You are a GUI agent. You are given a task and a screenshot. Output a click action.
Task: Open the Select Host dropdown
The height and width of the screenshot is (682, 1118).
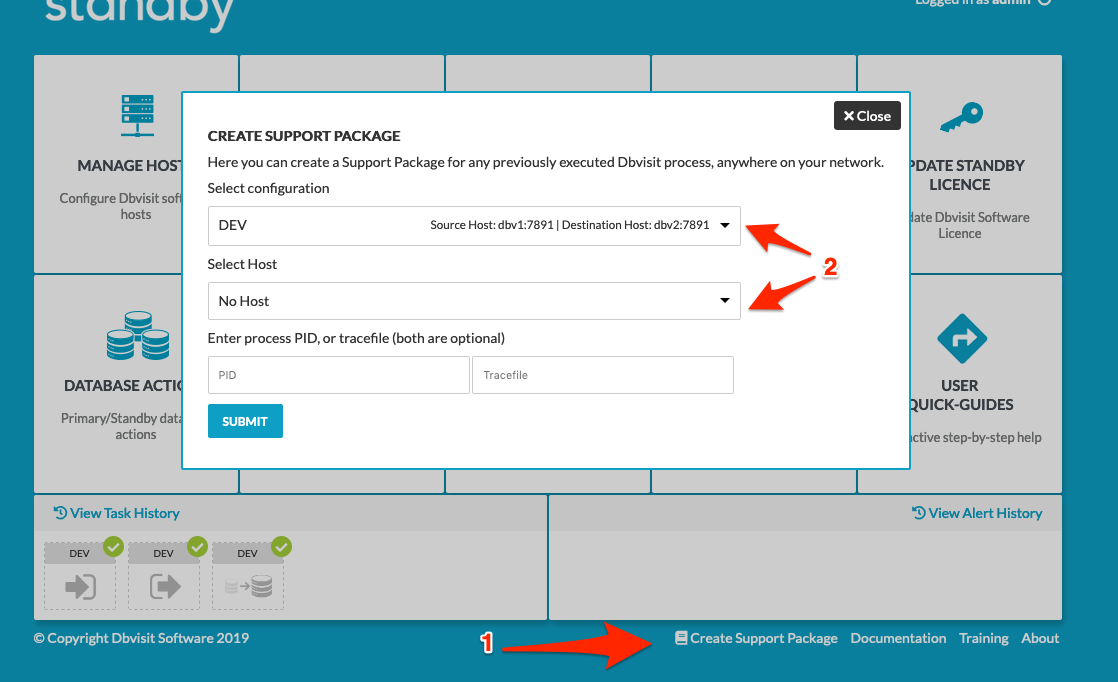474,301
